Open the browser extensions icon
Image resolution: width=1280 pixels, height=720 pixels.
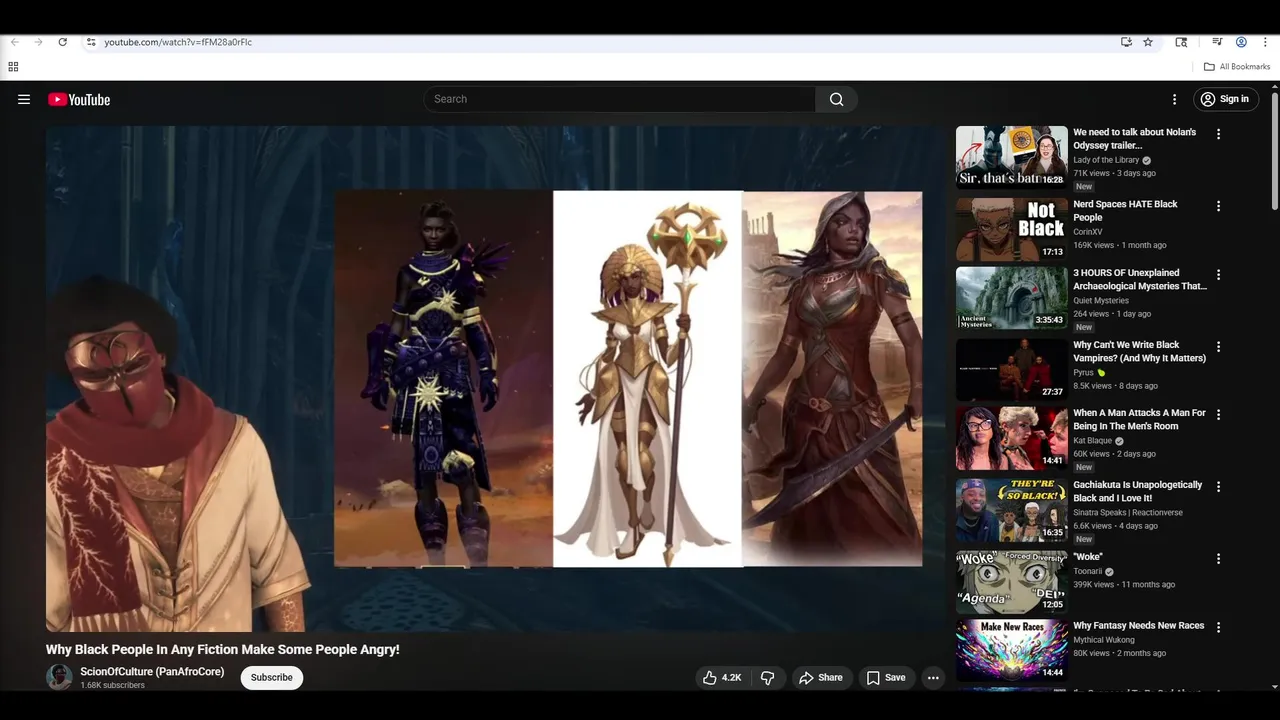(1181, 42)
